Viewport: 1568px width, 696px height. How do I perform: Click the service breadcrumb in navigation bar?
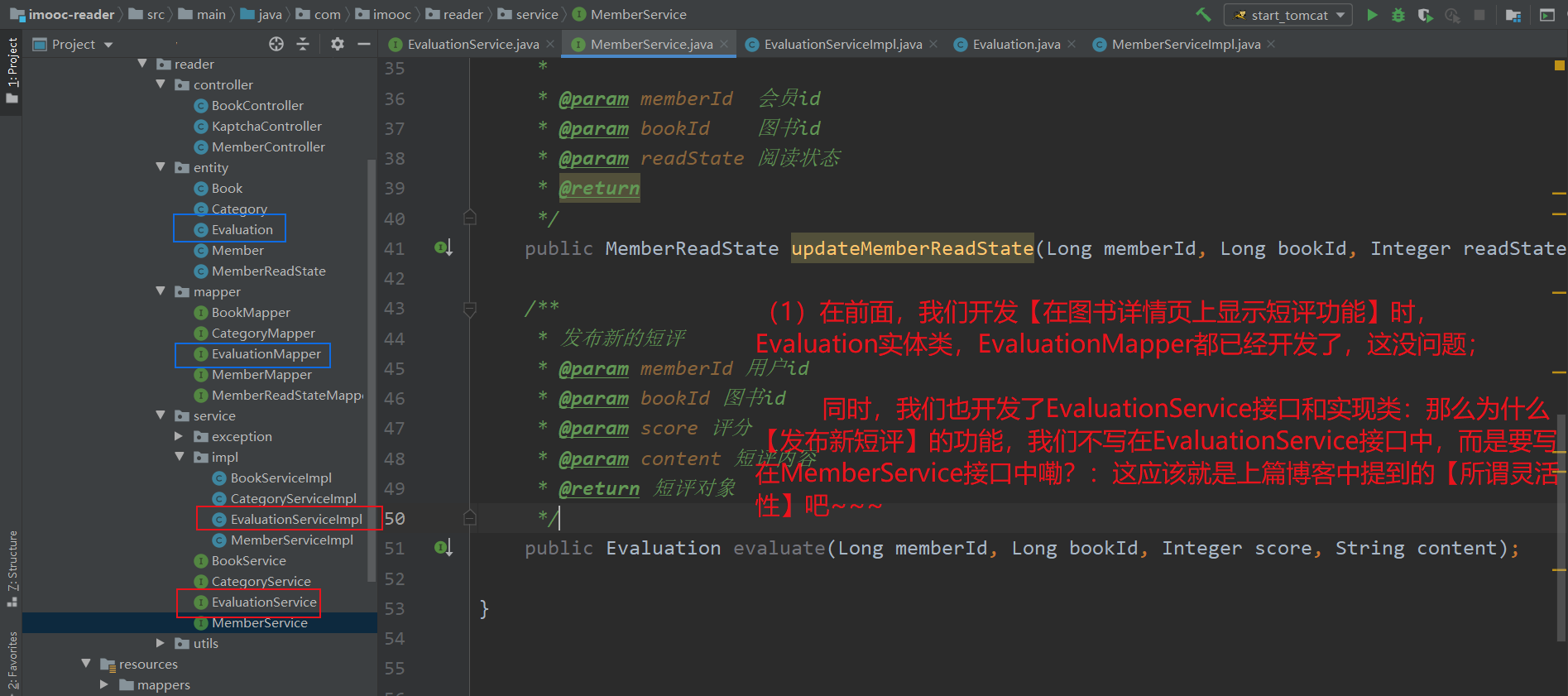pyautogui.click(x=528, y=14)
